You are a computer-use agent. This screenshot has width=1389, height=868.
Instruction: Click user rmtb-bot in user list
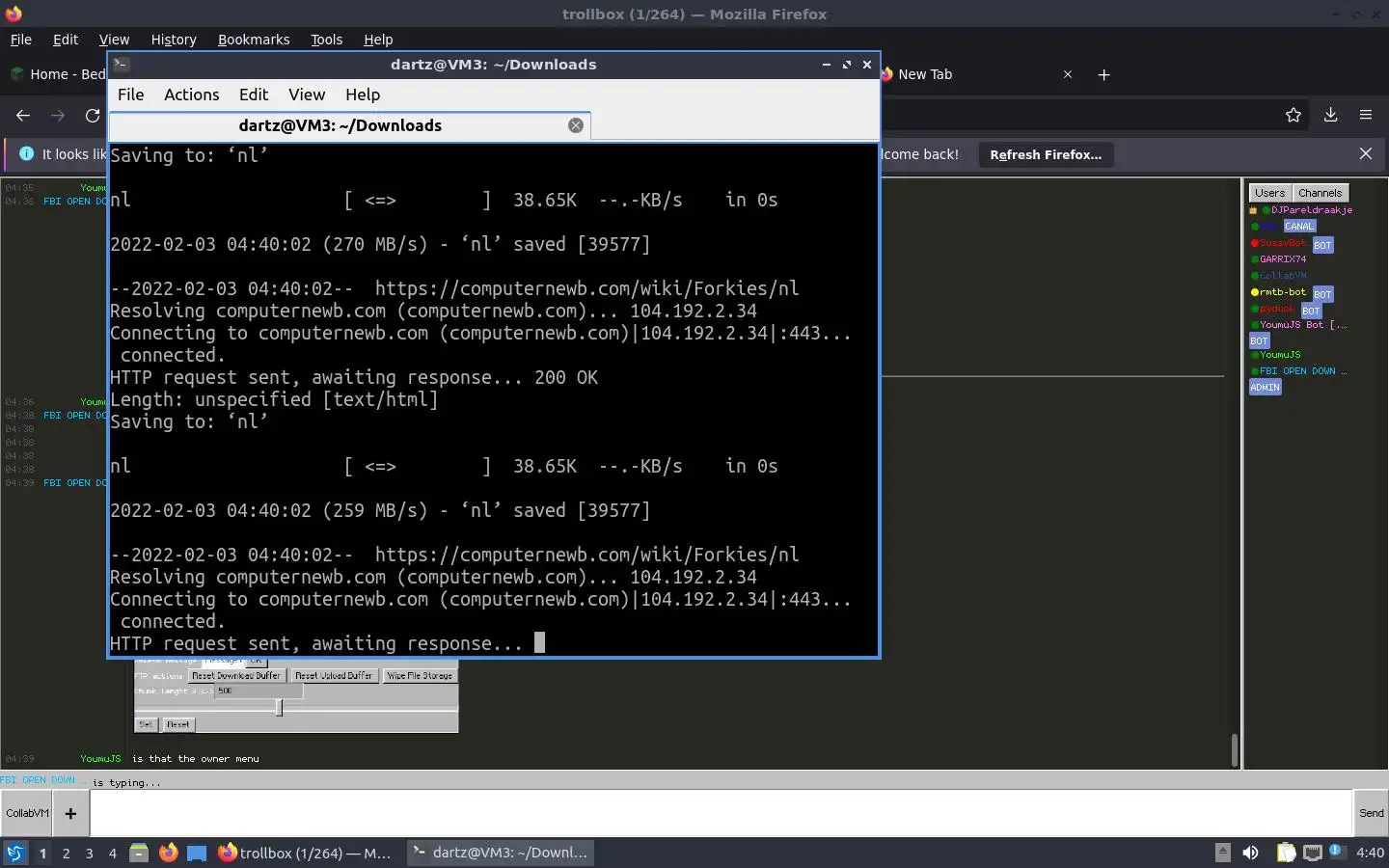1283,292
